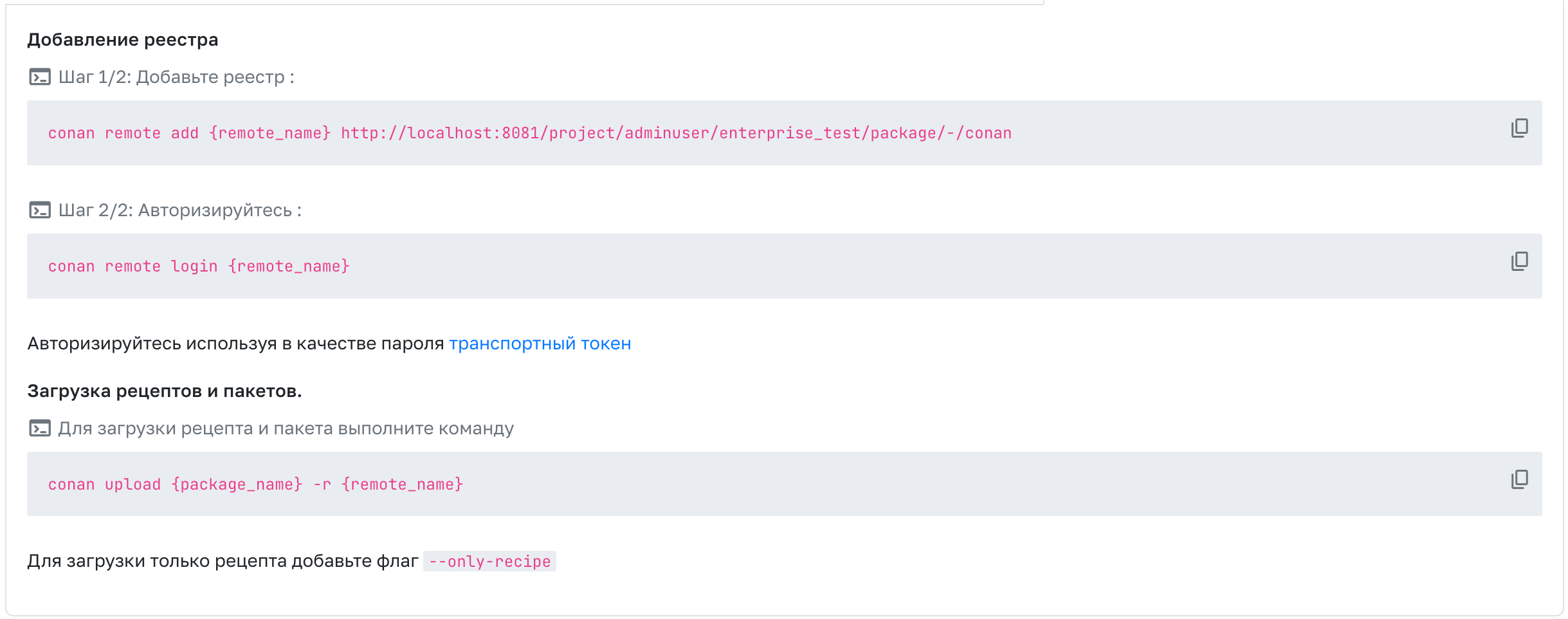Click {package_name} placeholder in the upload command
1568x619 pixels.
pos(237,485)
